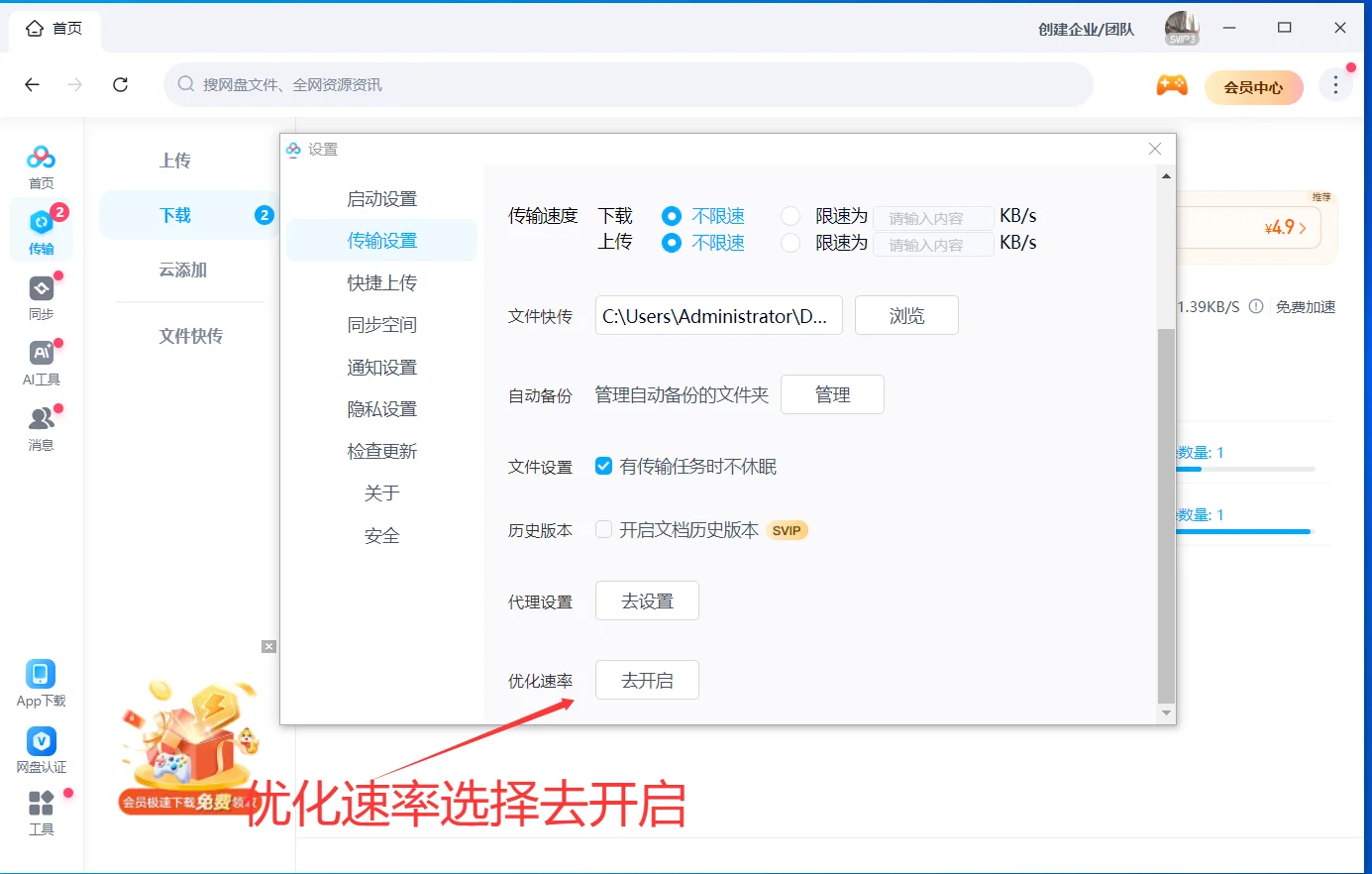Screen dimensions: 1372x874
Task: Select 不限速 for 下载 speed
Action: click(x=673, y=215)
